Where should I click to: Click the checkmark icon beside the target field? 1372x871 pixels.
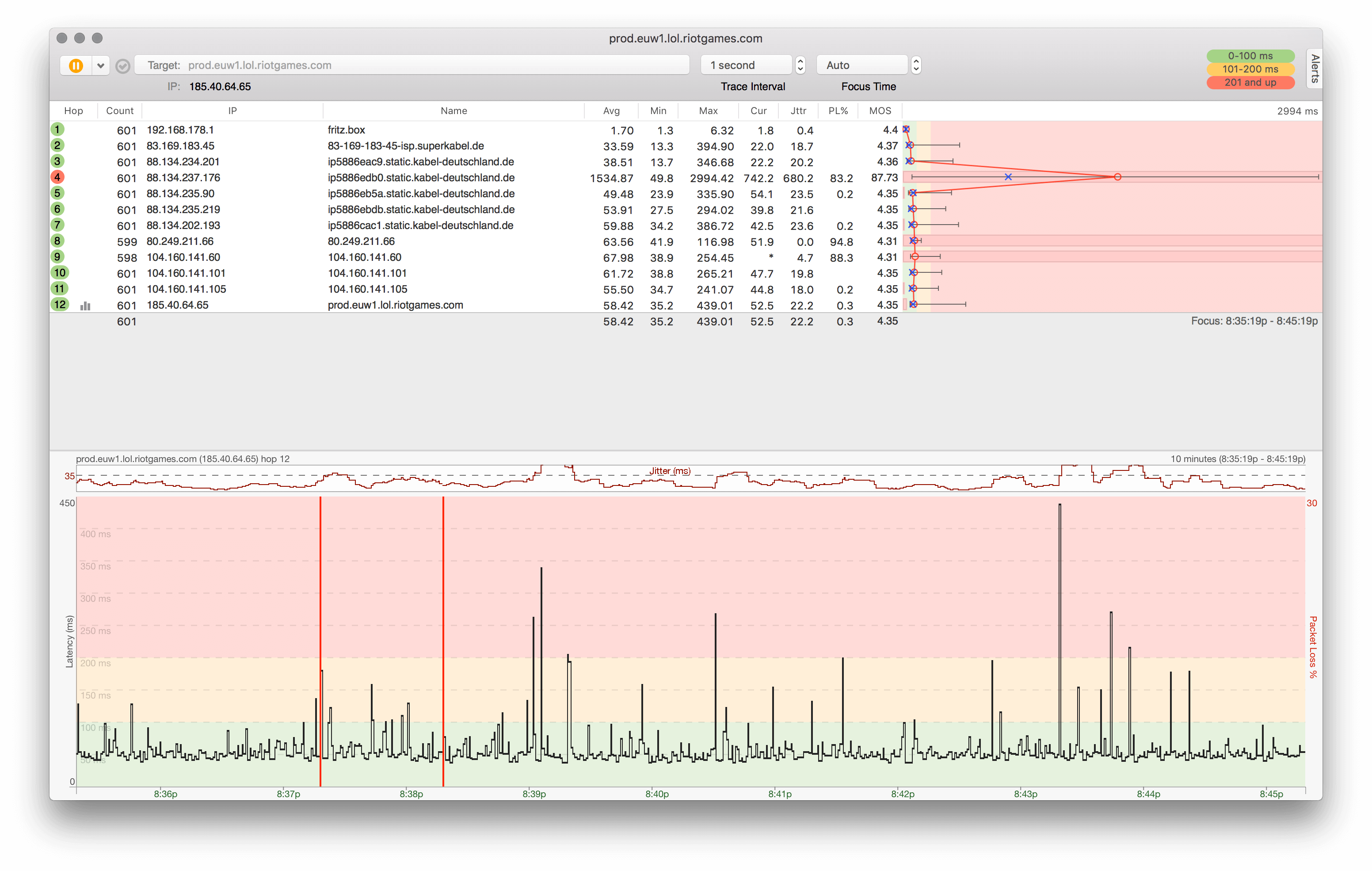[122, 66]
